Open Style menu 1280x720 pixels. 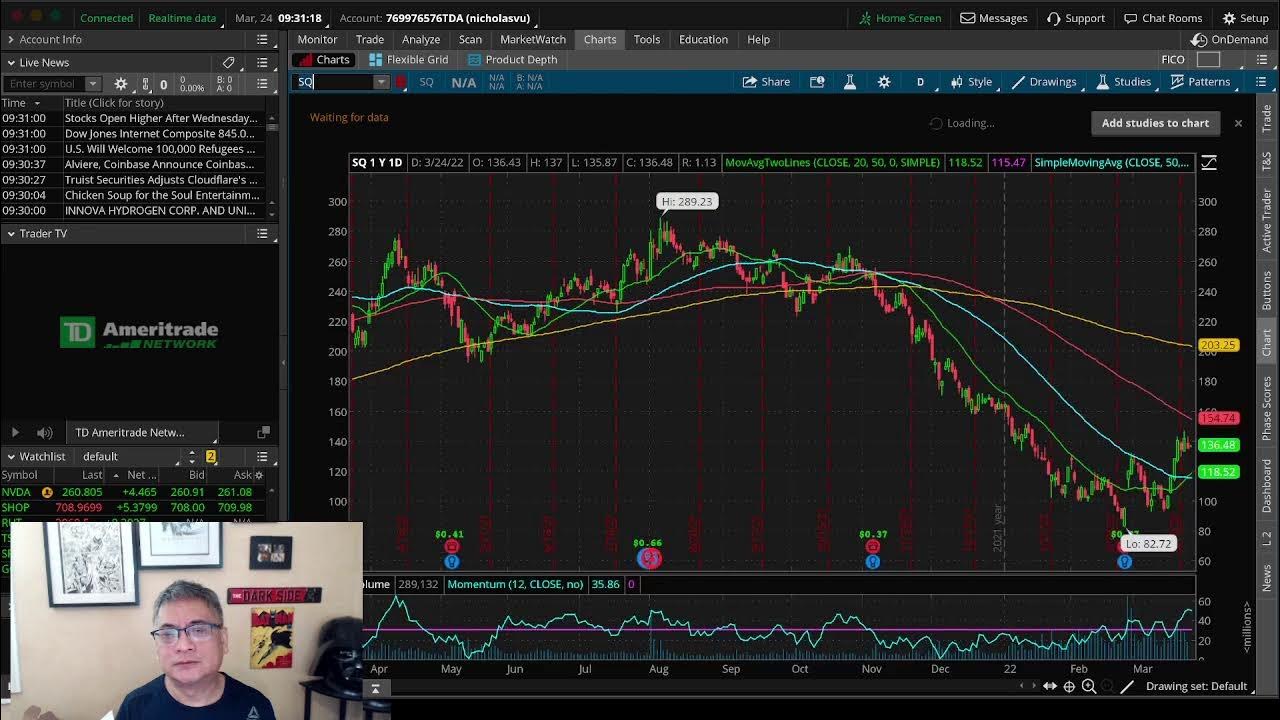tap(971, 82)
